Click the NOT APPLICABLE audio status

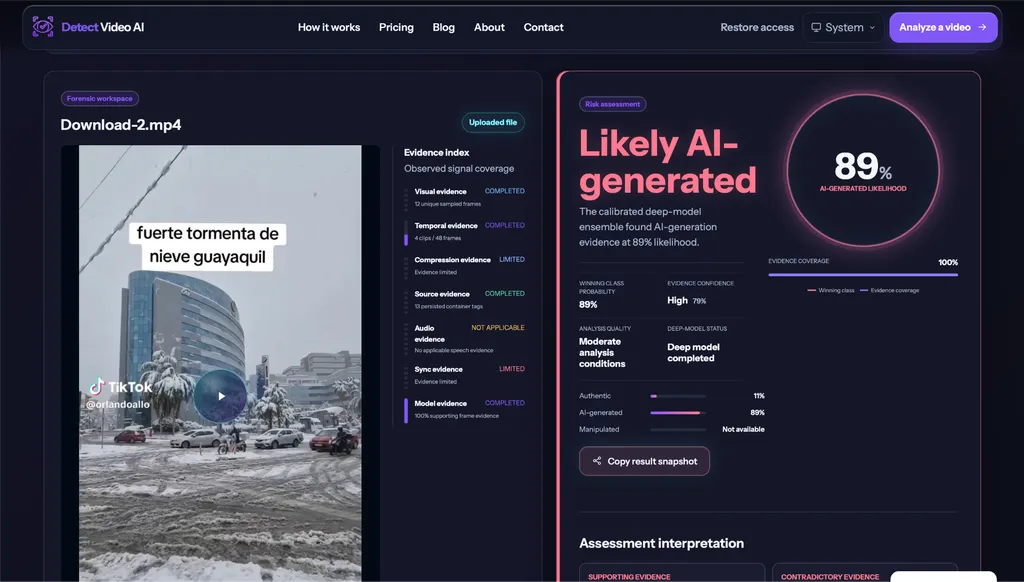point(498,327)
